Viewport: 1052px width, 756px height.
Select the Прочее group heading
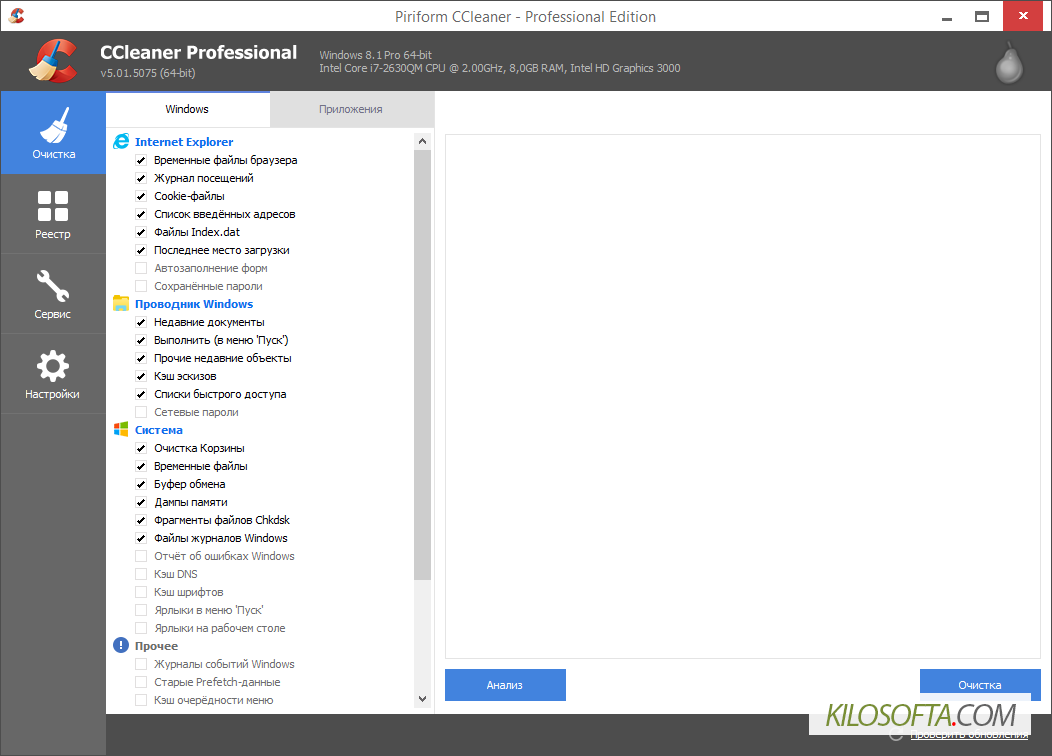click(156, 646)
